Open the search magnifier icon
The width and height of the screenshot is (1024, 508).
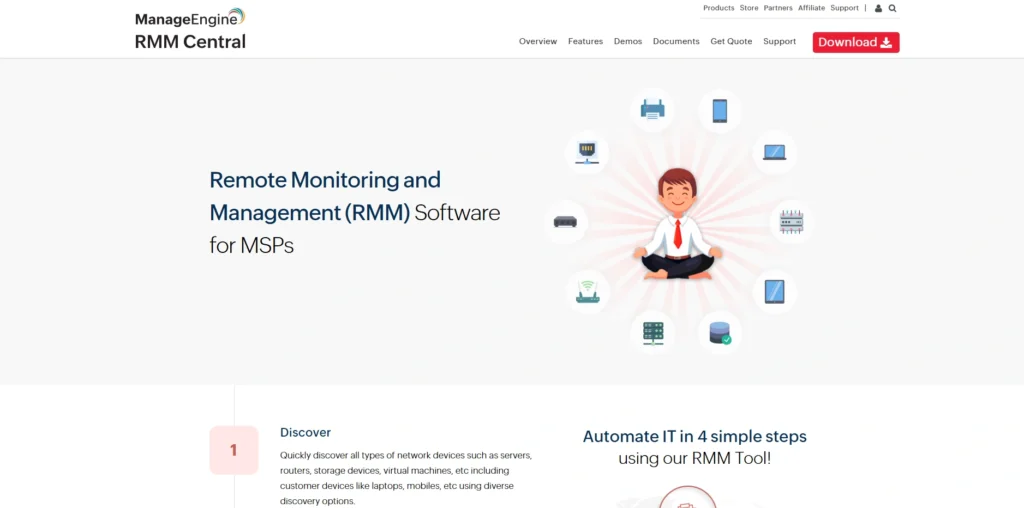pyautogui.click(x=893, y=8)
